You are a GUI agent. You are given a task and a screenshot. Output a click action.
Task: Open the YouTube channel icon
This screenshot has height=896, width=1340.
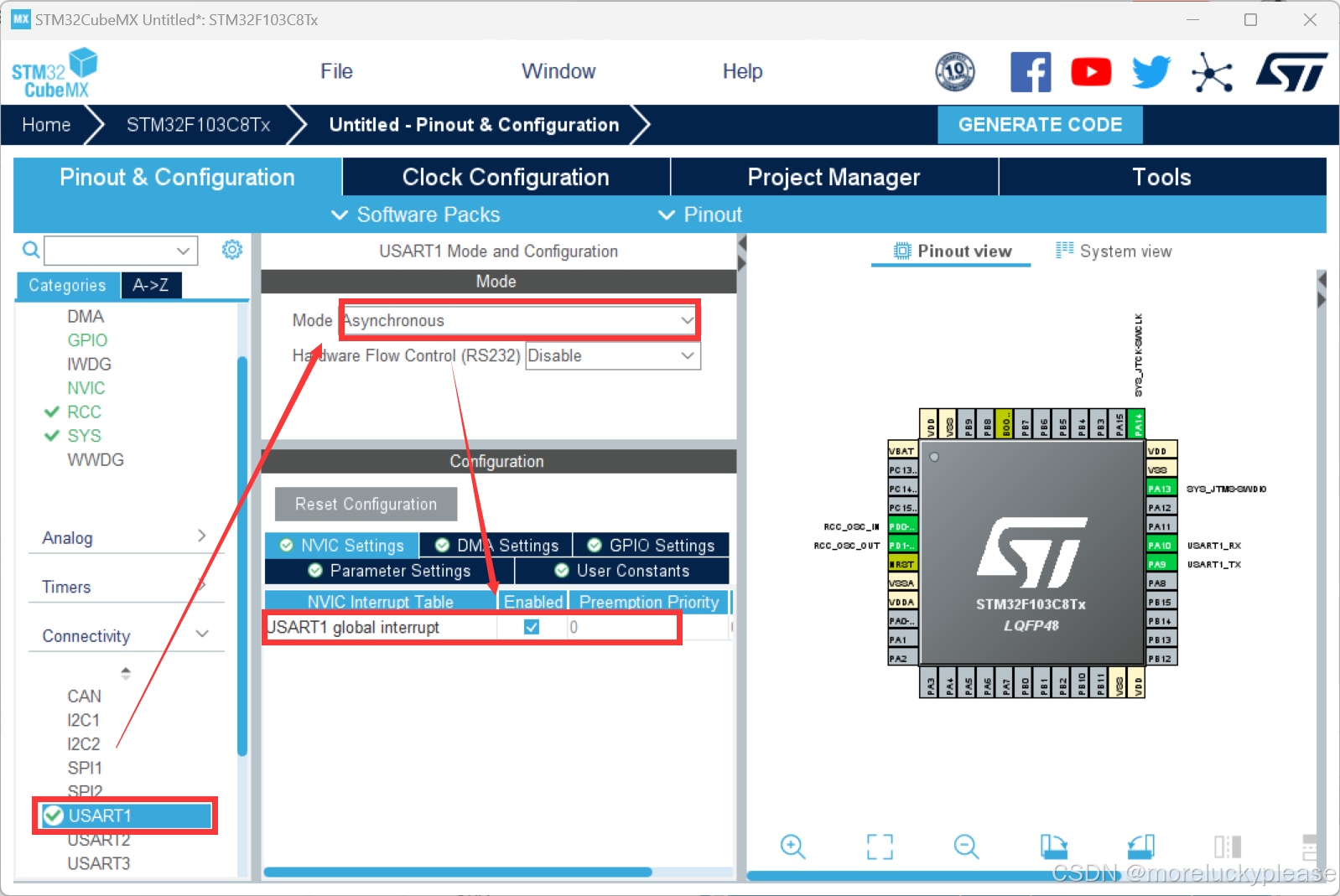click(x=1091, y=72)
